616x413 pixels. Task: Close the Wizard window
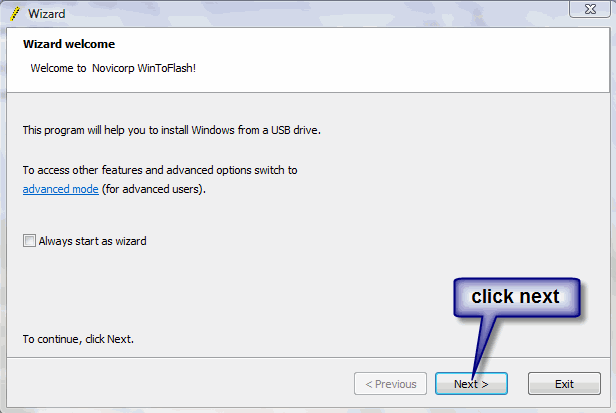(590, 9)
